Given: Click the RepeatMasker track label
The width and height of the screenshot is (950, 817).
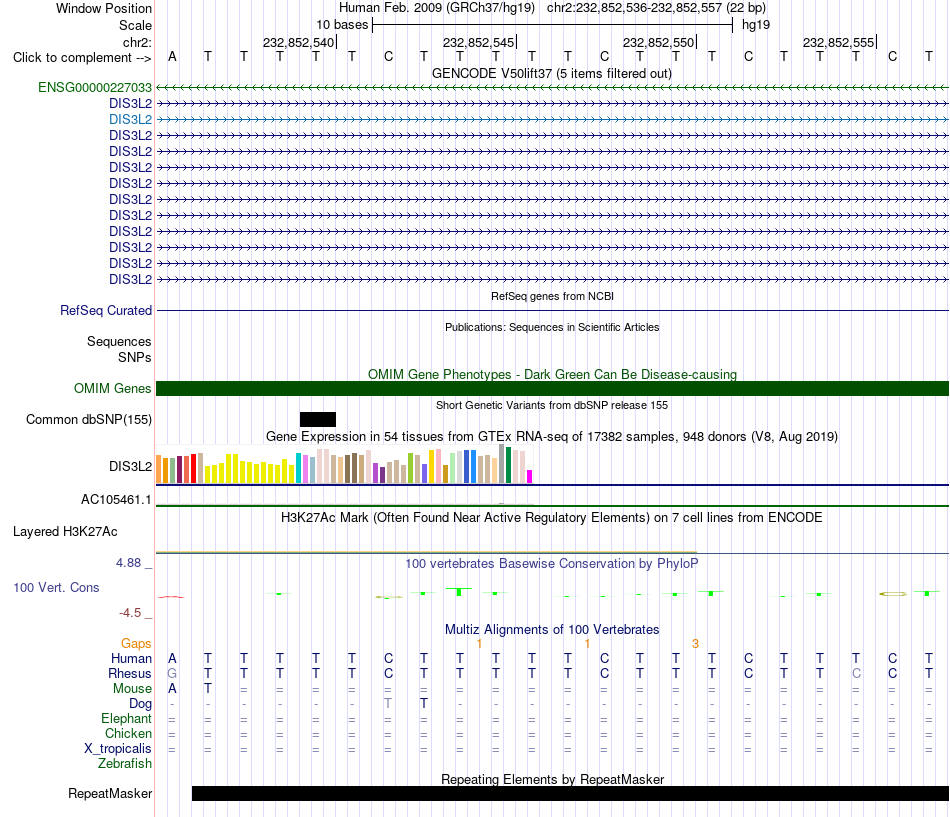Looking at the screenshot, I should [x=110, y=793].
